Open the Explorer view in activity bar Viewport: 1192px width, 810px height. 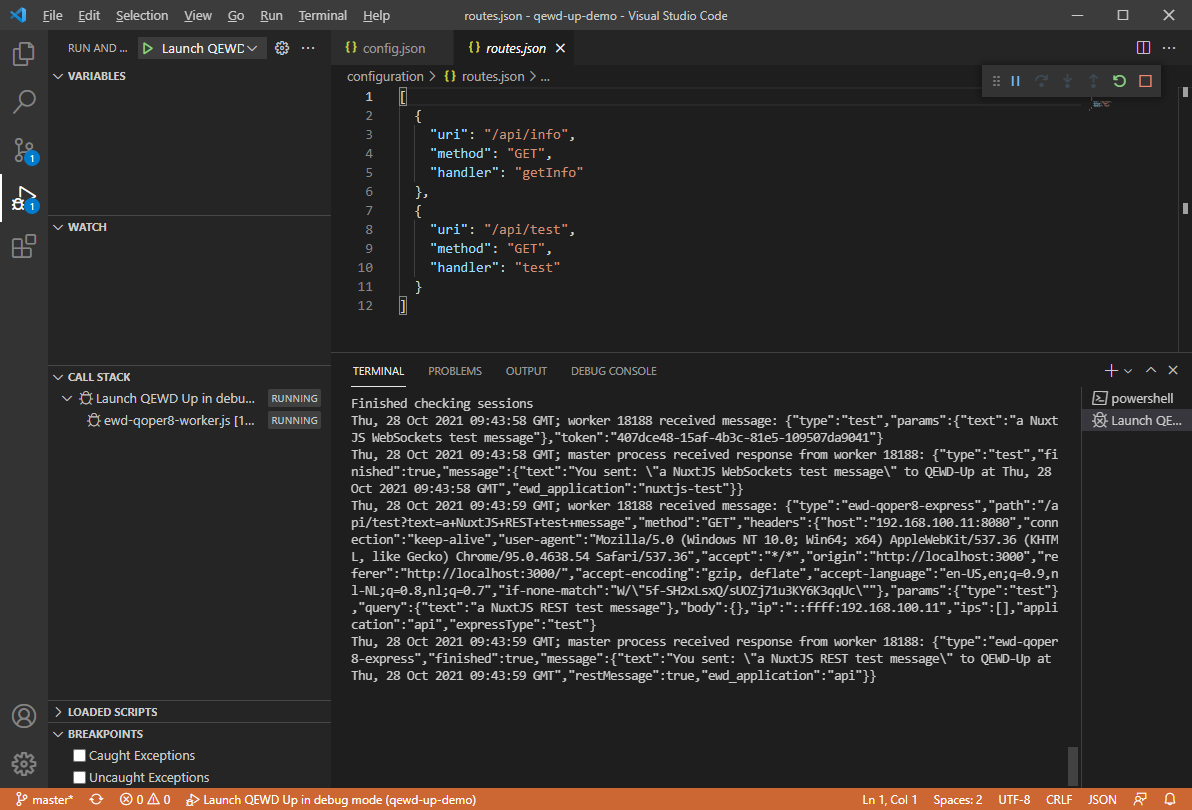[24, 54]
